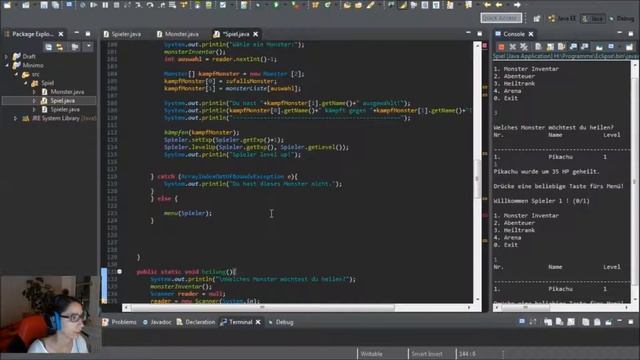The image size is (640, 360).
Task: Open the dropdown arrow next to the Run button
Action: click(284, 5)
